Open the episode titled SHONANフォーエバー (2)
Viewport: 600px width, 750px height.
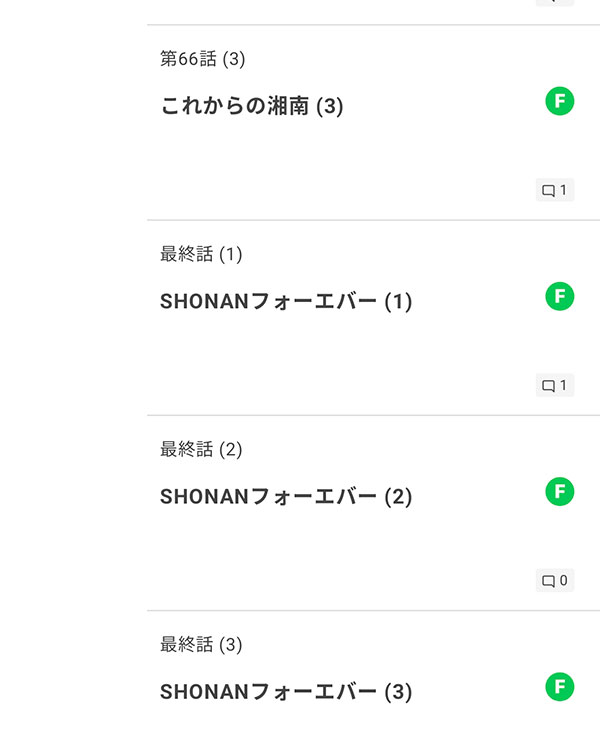click(285, 496)
